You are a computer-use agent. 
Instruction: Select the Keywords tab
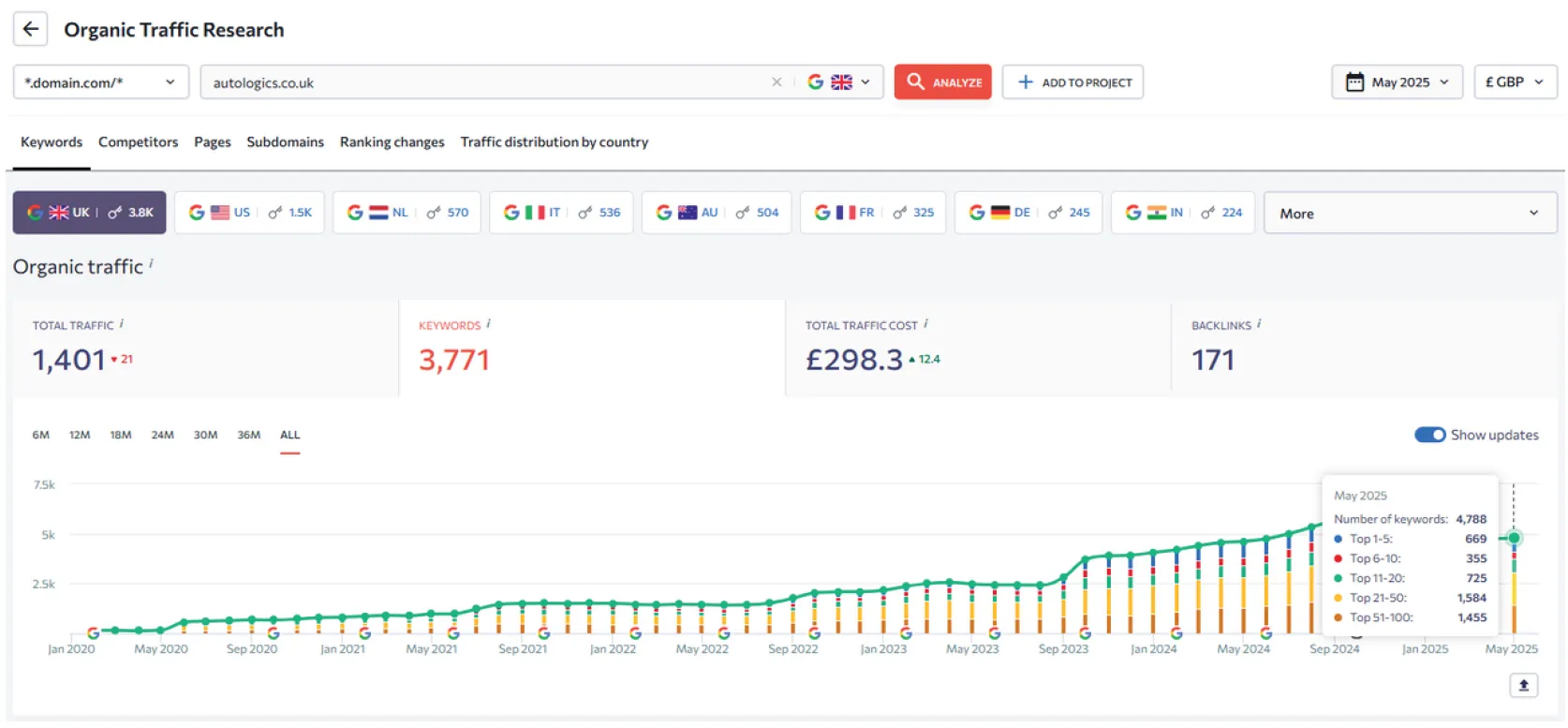tap(52, 142)
